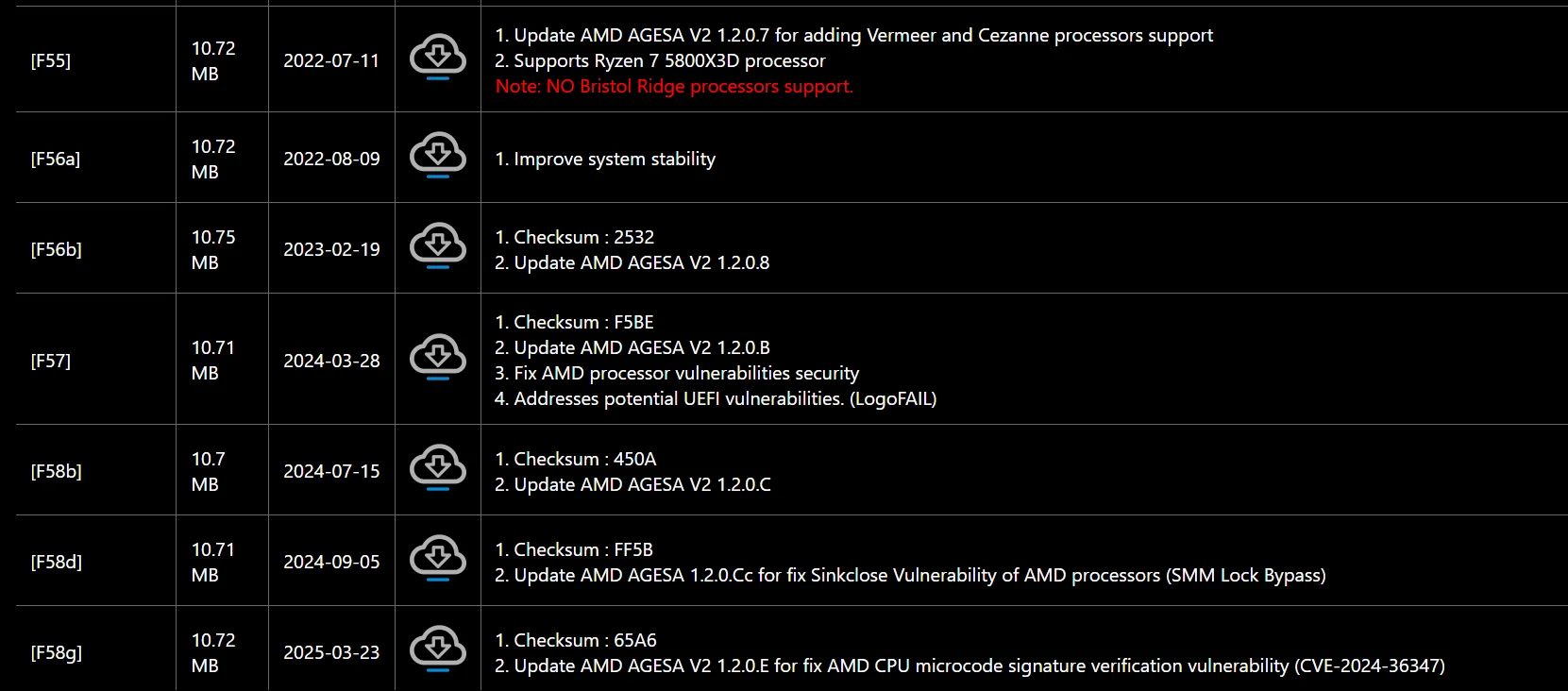Click the F57 cloud download icon
1568x691 pixels.
click(437, 357)
